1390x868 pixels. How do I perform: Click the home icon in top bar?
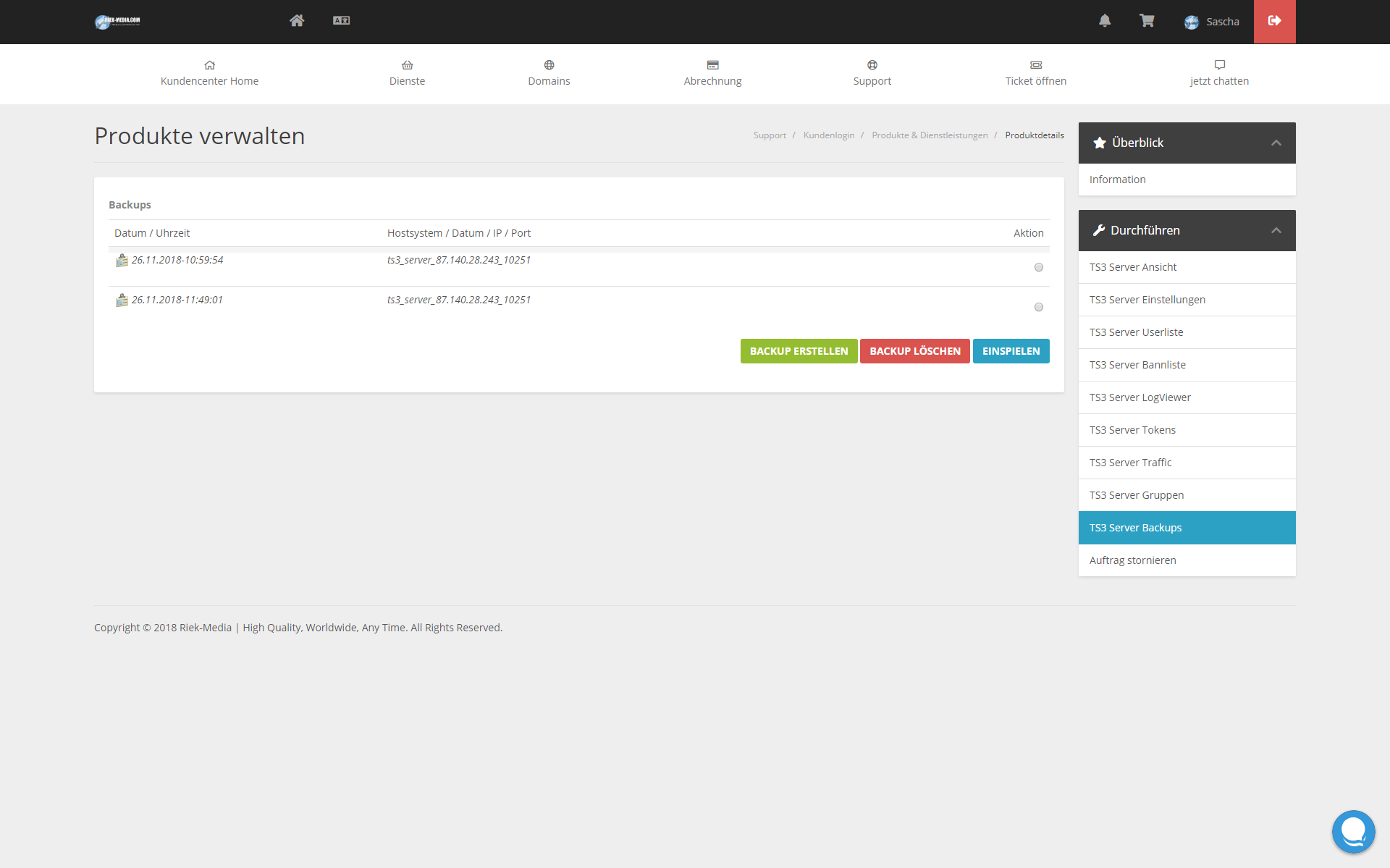click(x=297, y=21)
